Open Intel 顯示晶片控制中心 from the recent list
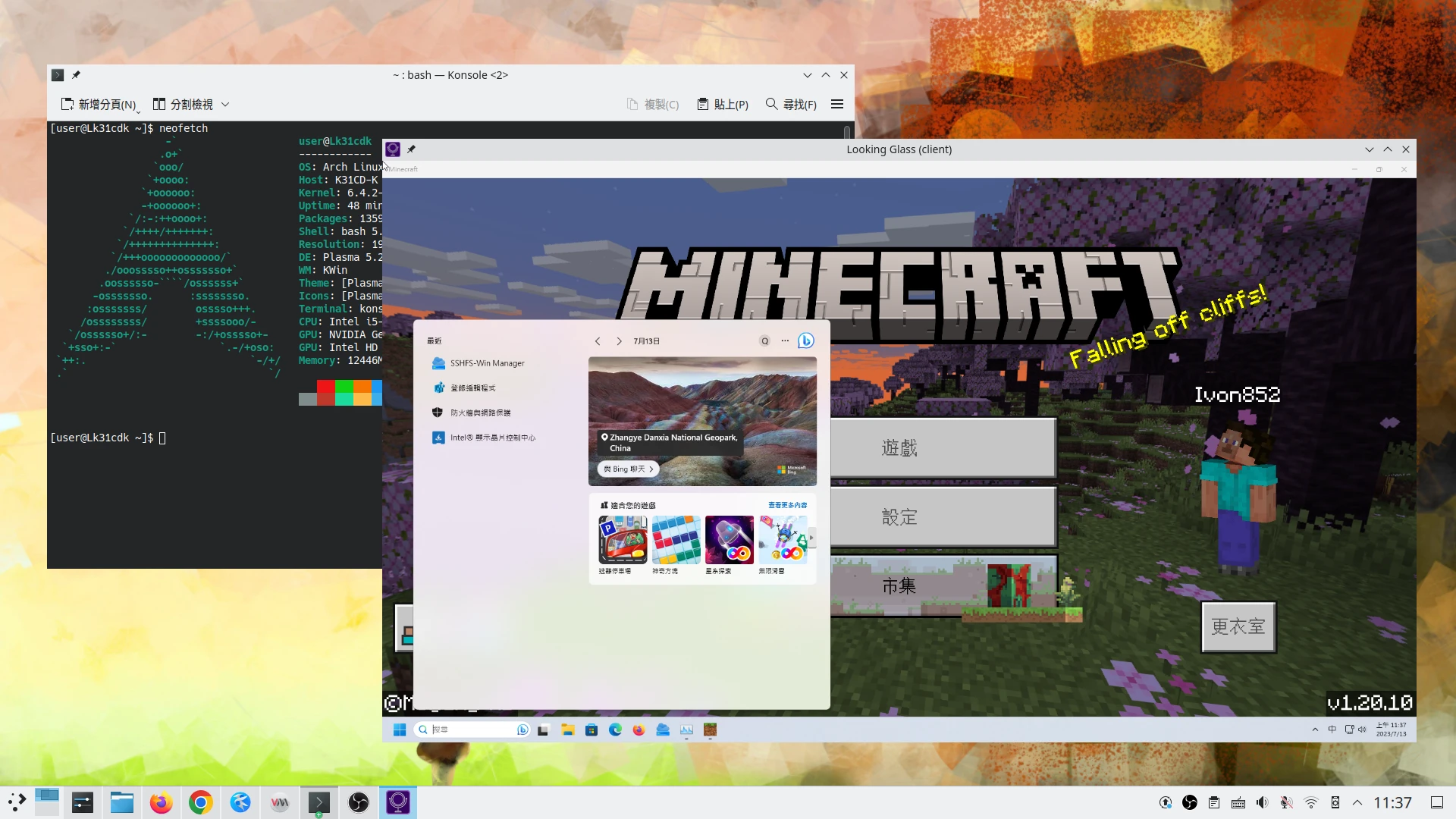Screen dimensions: 1456x819 [492, 438]
